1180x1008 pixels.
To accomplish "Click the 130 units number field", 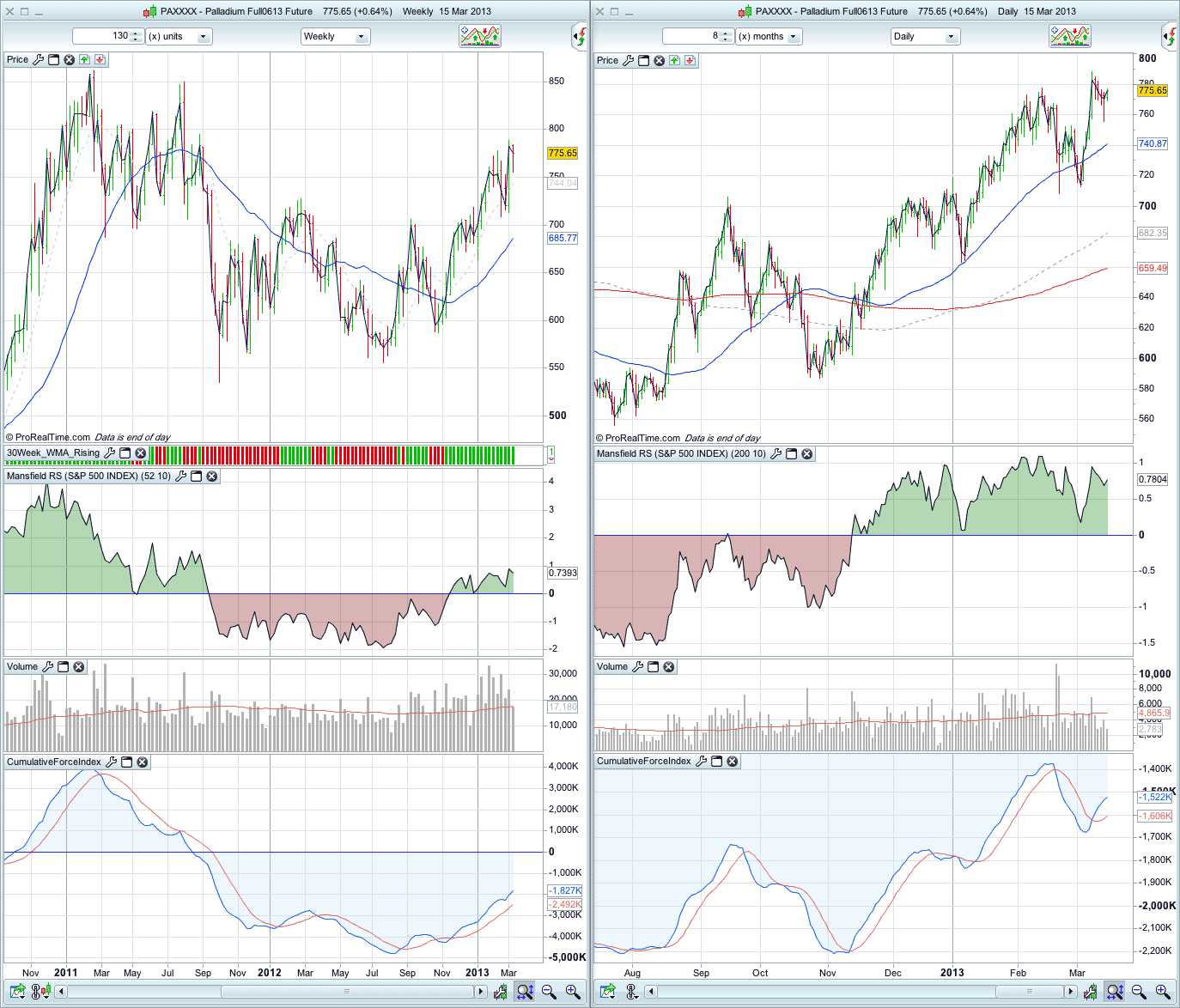I will (101, 36).
